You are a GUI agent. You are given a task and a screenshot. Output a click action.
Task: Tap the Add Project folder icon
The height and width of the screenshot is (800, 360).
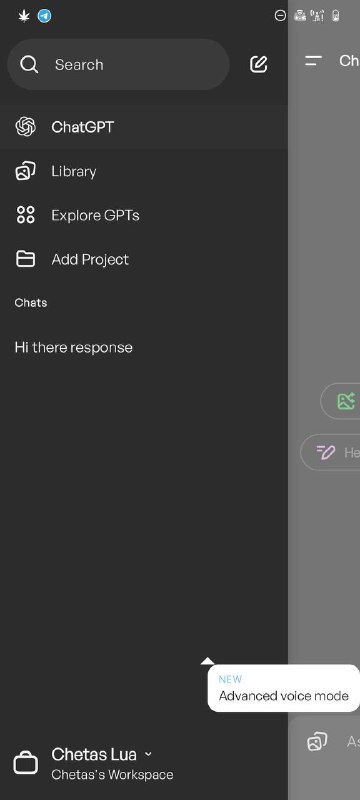click(25, 259)
